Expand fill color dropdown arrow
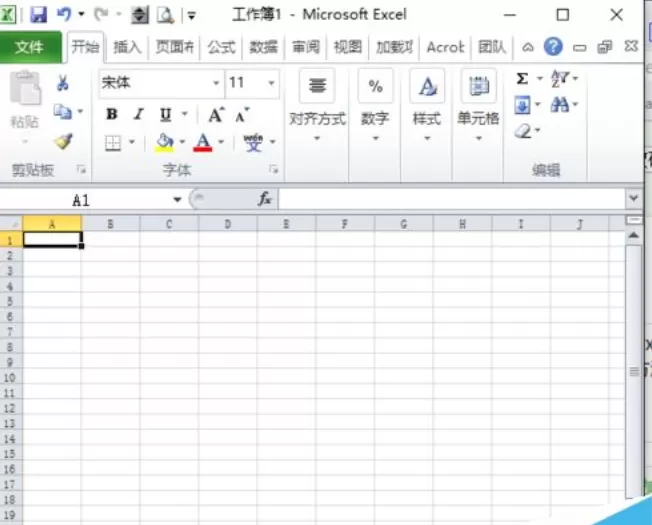The height and width of the screenshot is (525, 652). pyautogui.click(x=182, y=142)
